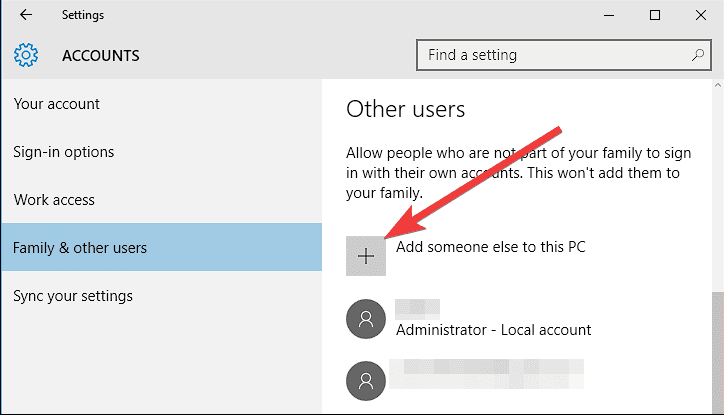
Task: Click the avatar icon below the Administrator account
Action: (x=365, y=379)
